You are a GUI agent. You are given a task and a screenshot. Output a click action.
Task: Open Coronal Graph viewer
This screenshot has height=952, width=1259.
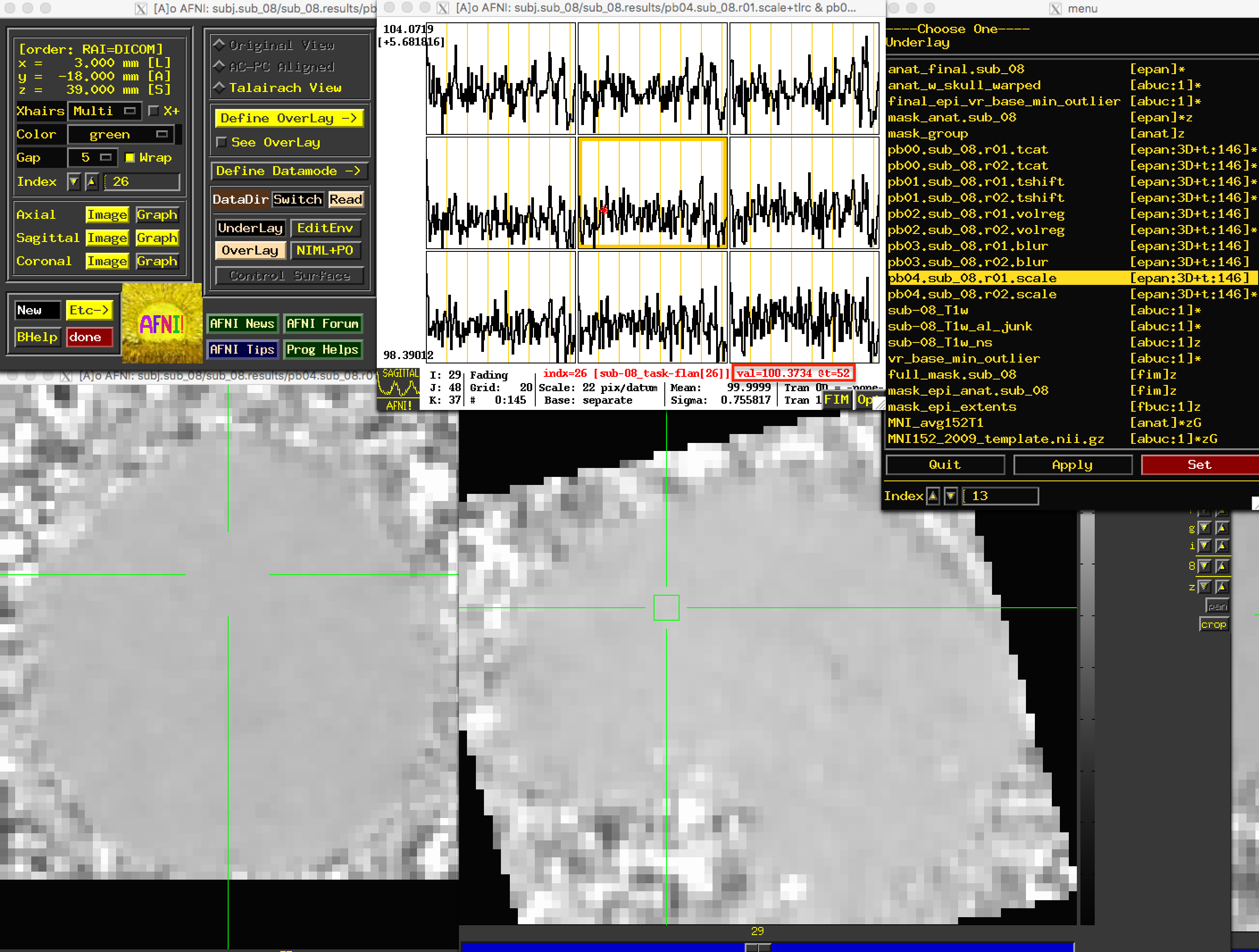[x=157, y=261]
